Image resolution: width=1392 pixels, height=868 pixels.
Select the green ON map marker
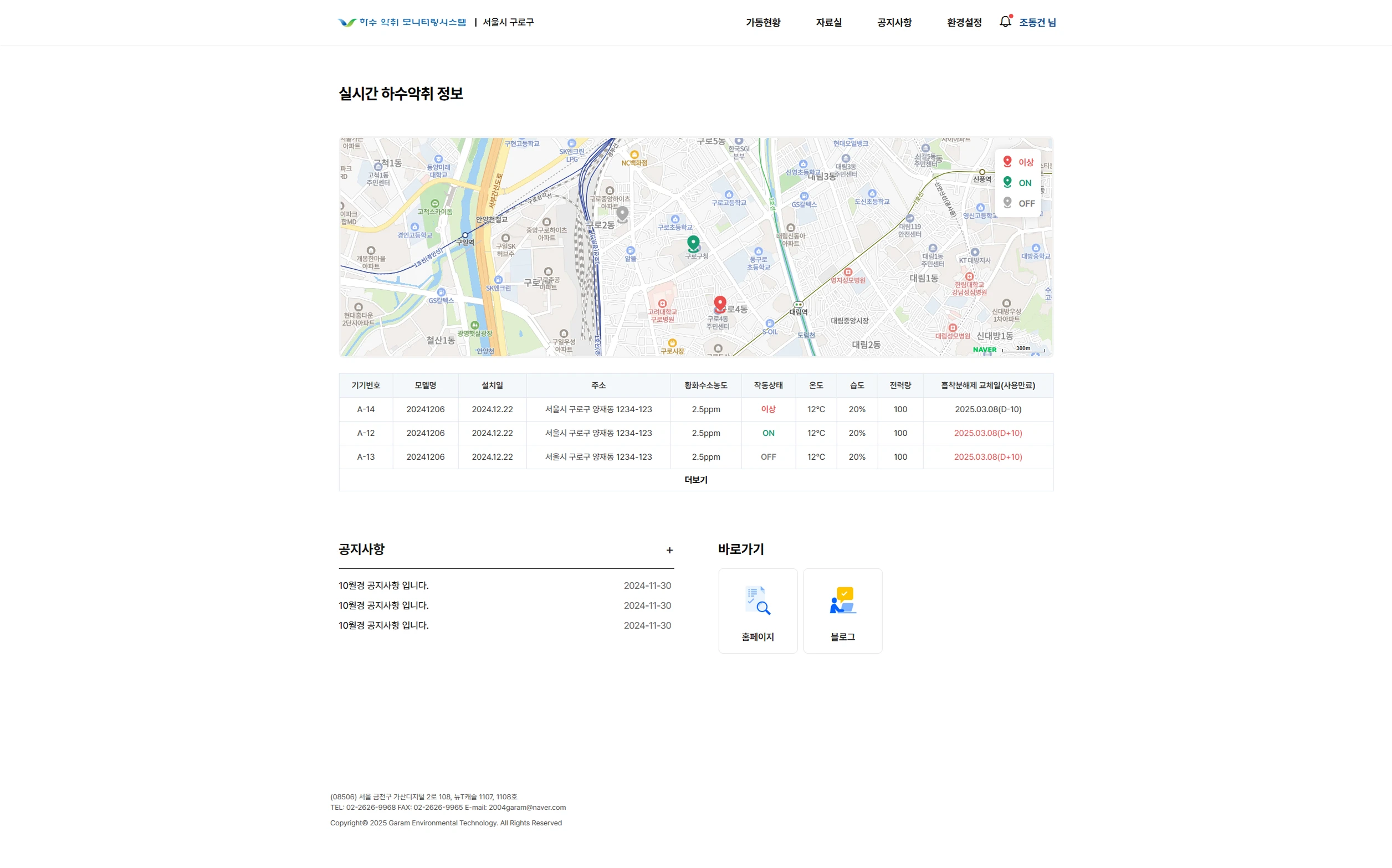[x=693, y=244]
